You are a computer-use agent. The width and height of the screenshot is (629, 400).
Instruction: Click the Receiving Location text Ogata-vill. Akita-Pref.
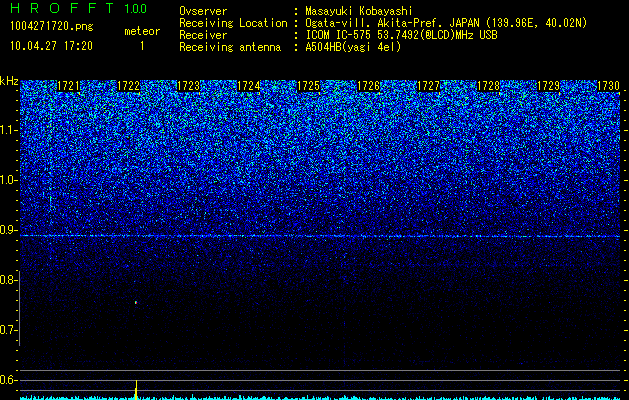pos(375,23)
